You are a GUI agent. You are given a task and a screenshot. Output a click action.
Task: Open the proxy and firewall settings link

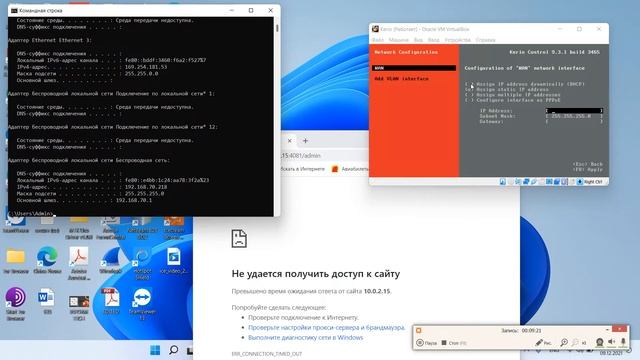point(327,327)
